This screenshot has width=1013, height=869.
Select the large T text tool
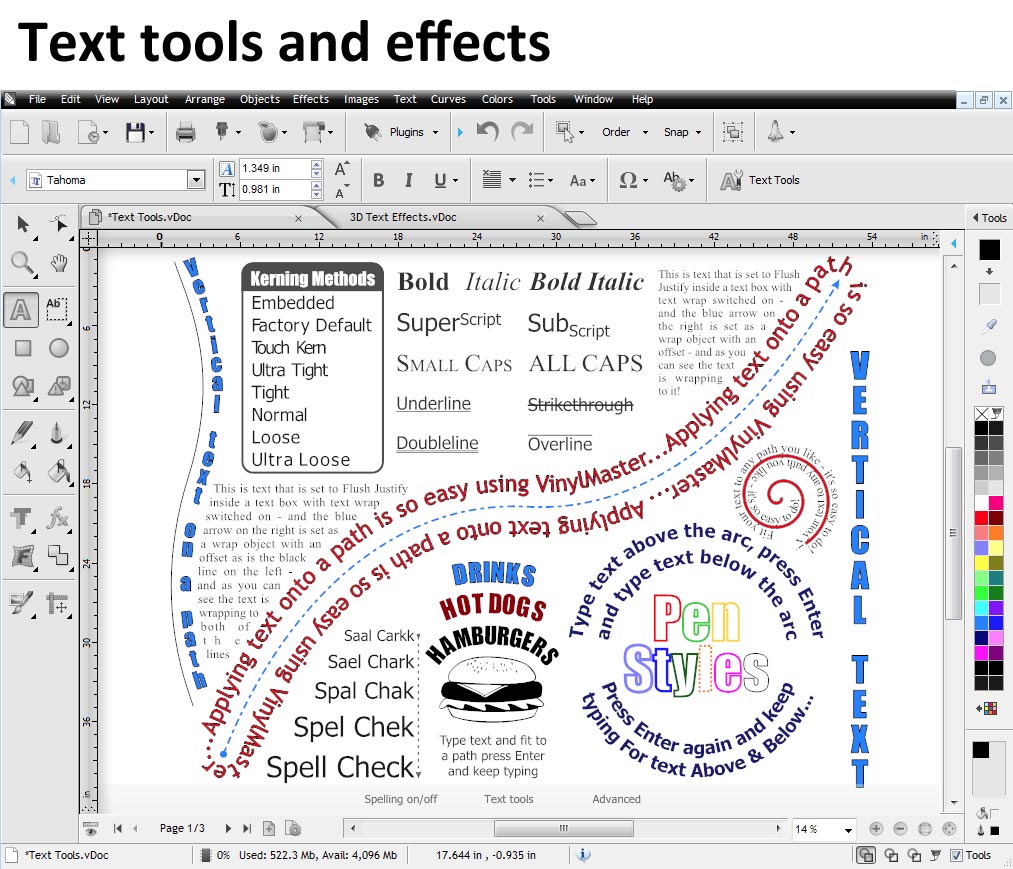click(x=21, y=518)
